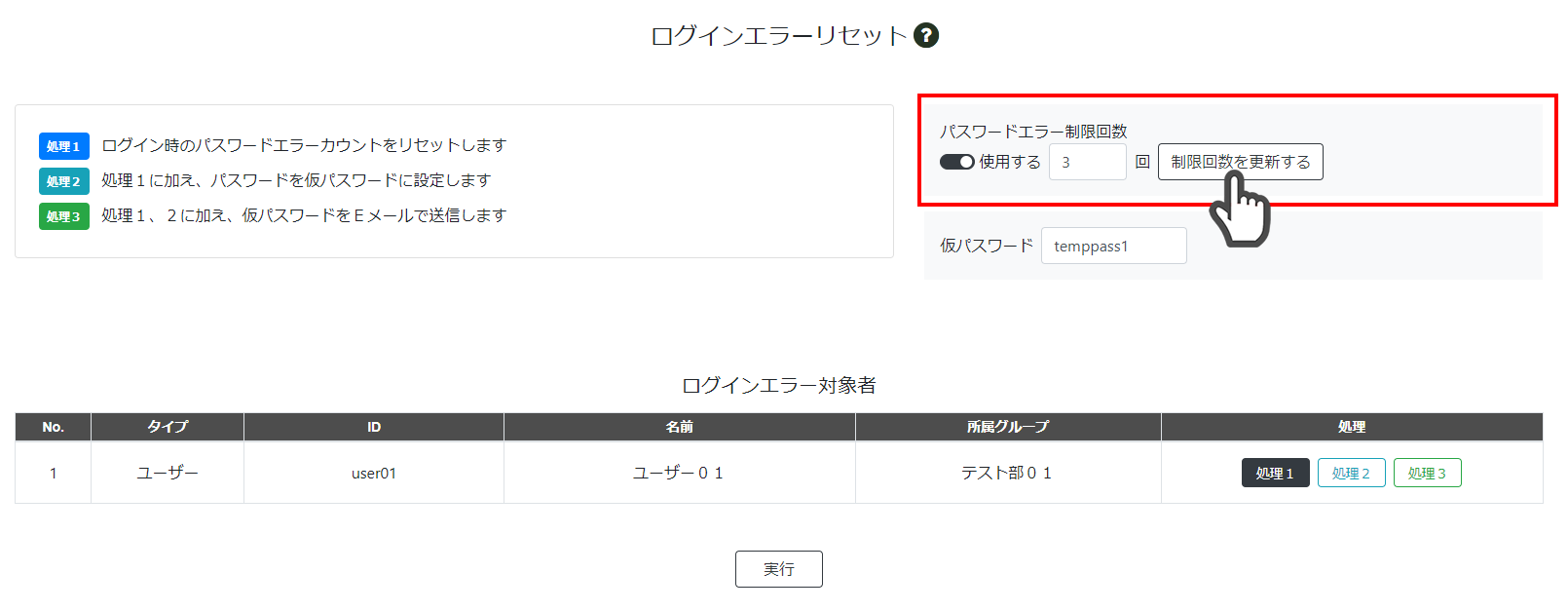This screenshot has height=611, width=1568.
Task: Click 制限回数を更新する button
Action: pos(1241,162)
